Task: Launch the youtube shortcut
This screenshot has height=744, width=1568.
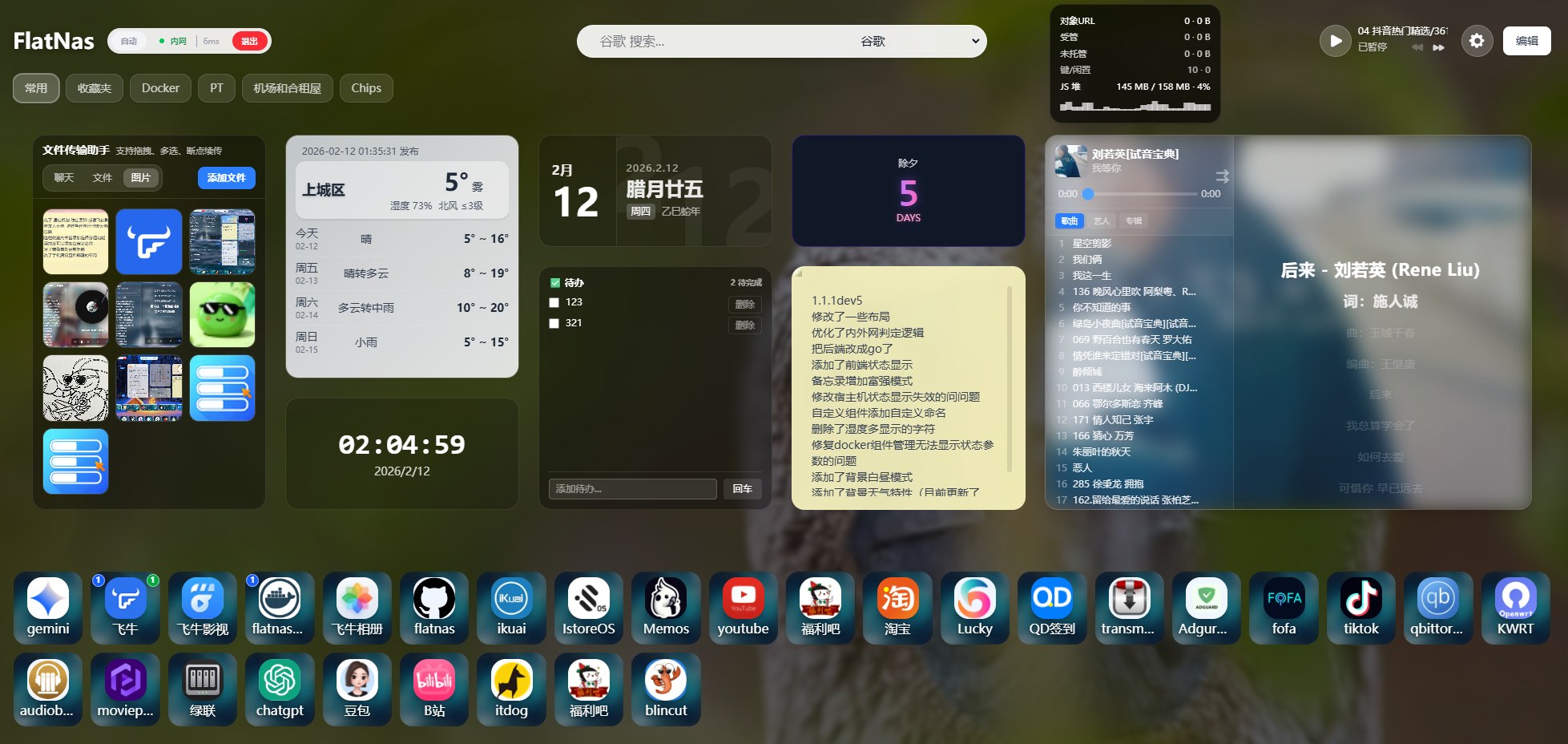Action: coord(743,608)
